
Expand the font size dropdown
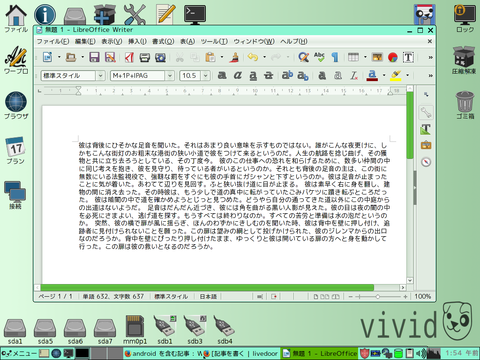point(206,76)
